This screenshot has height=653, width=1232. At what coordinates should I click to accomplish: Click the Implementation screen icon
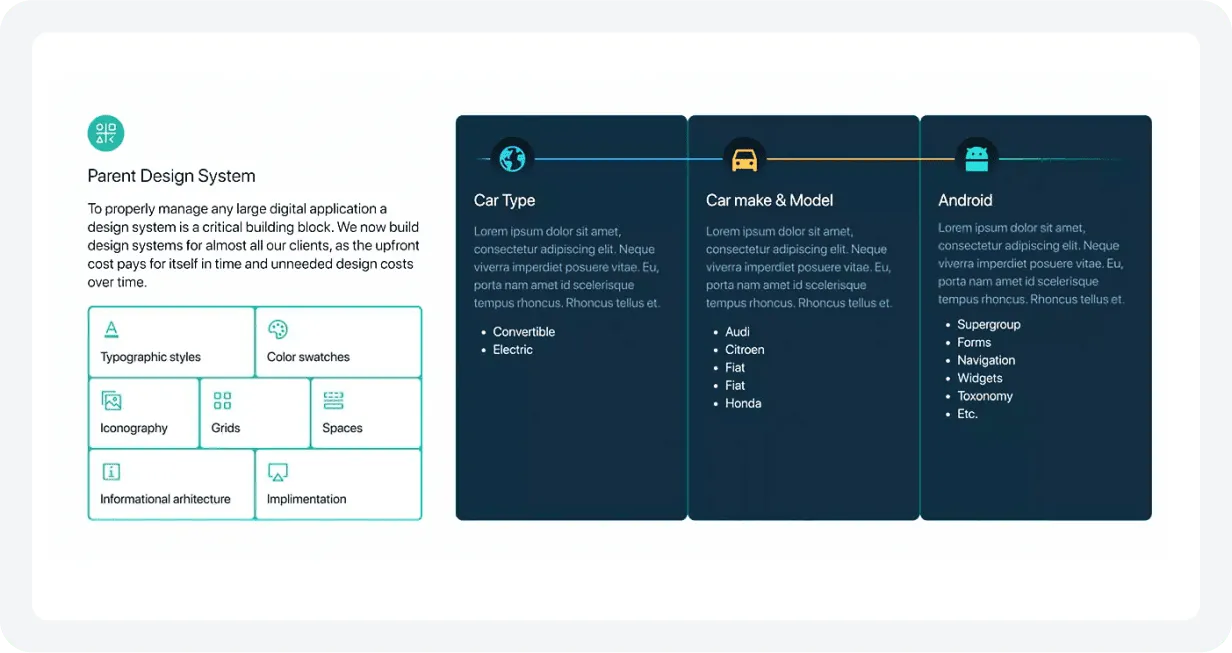[x=278, y=472]
